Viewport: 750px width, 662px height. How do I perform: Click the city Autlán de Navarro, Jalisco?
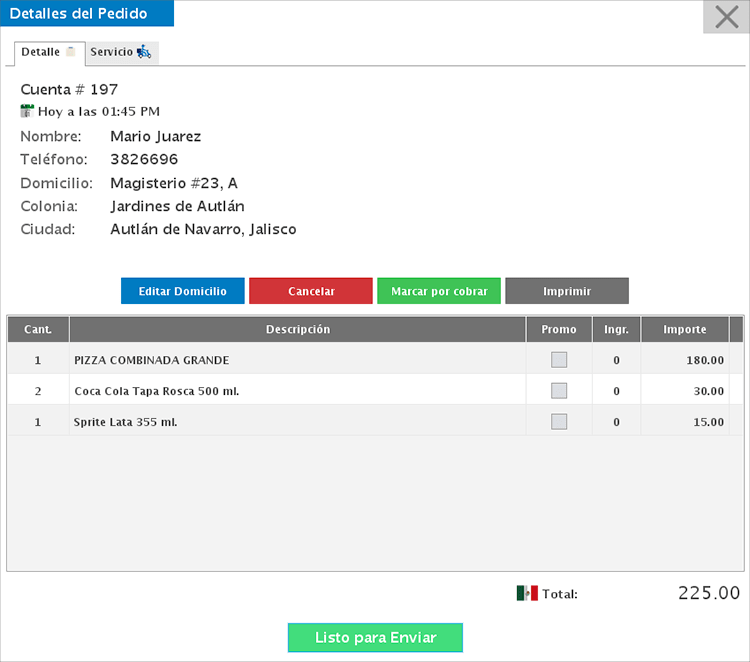click(203, 230)
